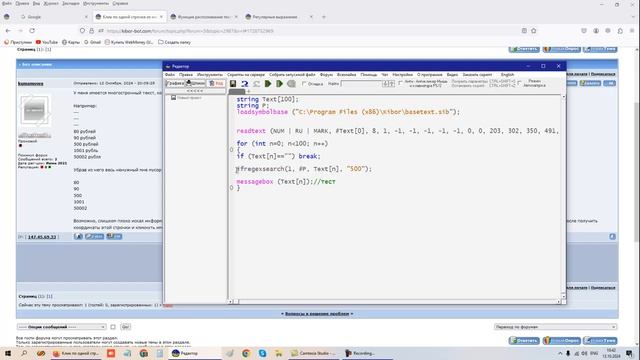The image size is (640, 360).
Task: Open Собрать запускной файл menu
Action: click(292, 75)
